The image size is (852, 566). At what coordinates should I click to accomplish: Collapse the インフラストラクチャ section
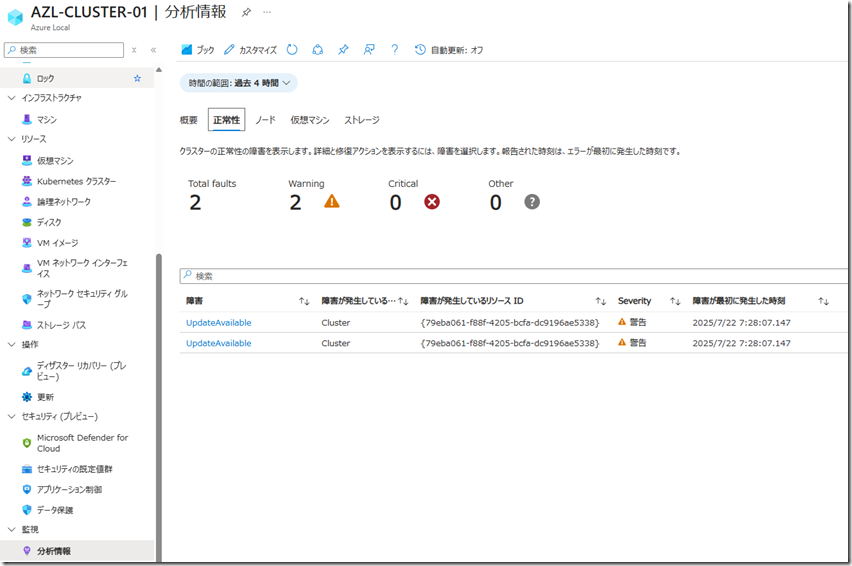(11, 98)
